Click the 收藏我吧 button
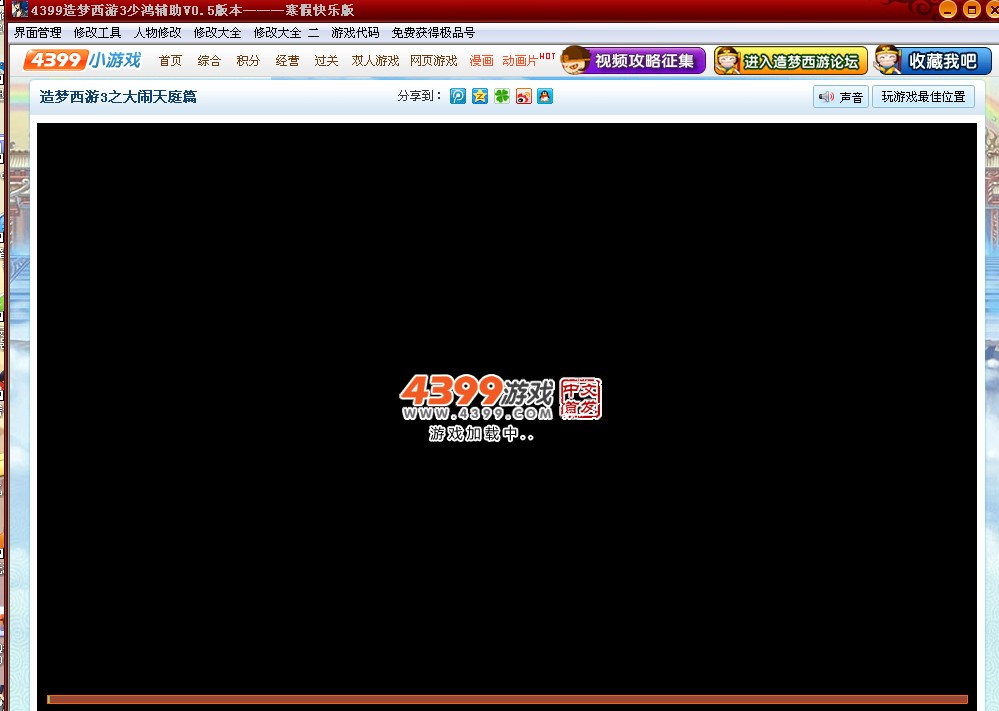999x711 pixels. (933, 61)
